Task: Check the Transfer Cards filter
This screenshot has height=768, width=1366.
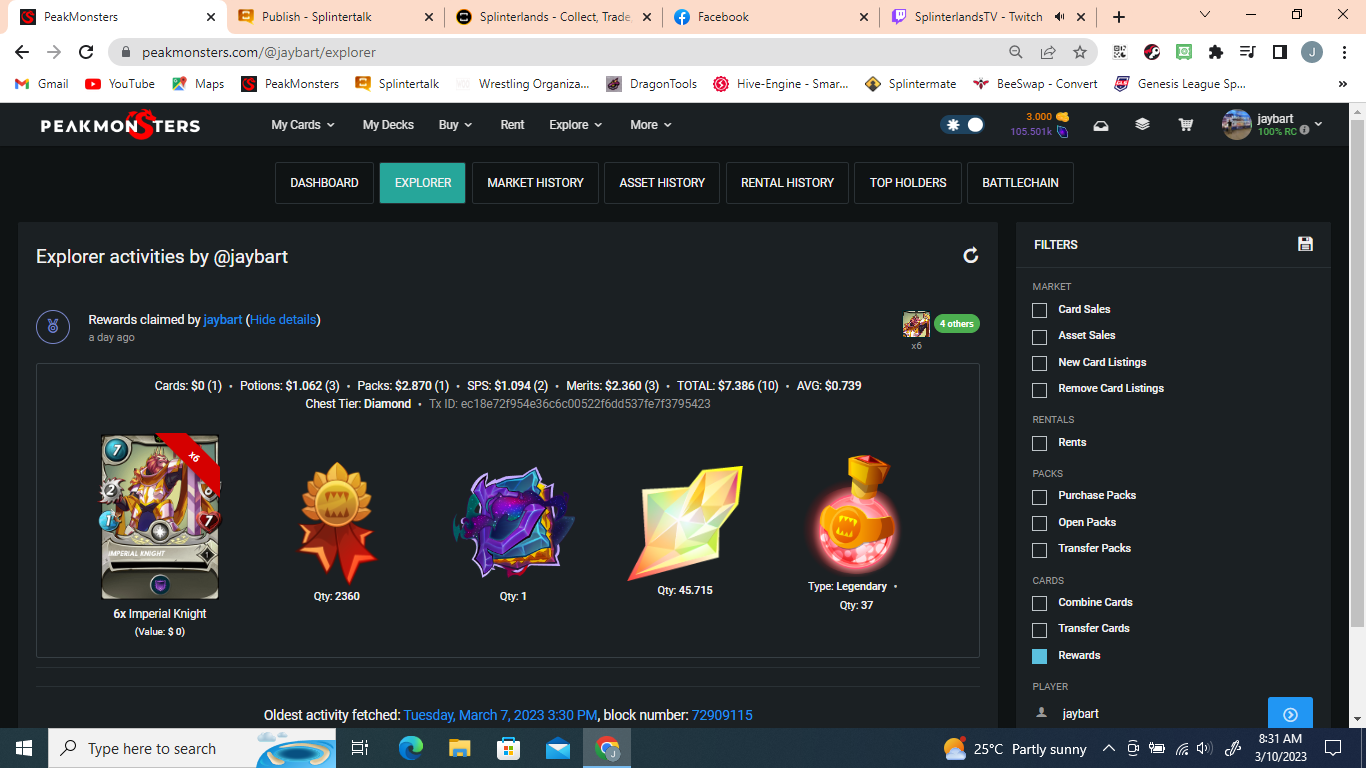Action: tap(1040, 629)
